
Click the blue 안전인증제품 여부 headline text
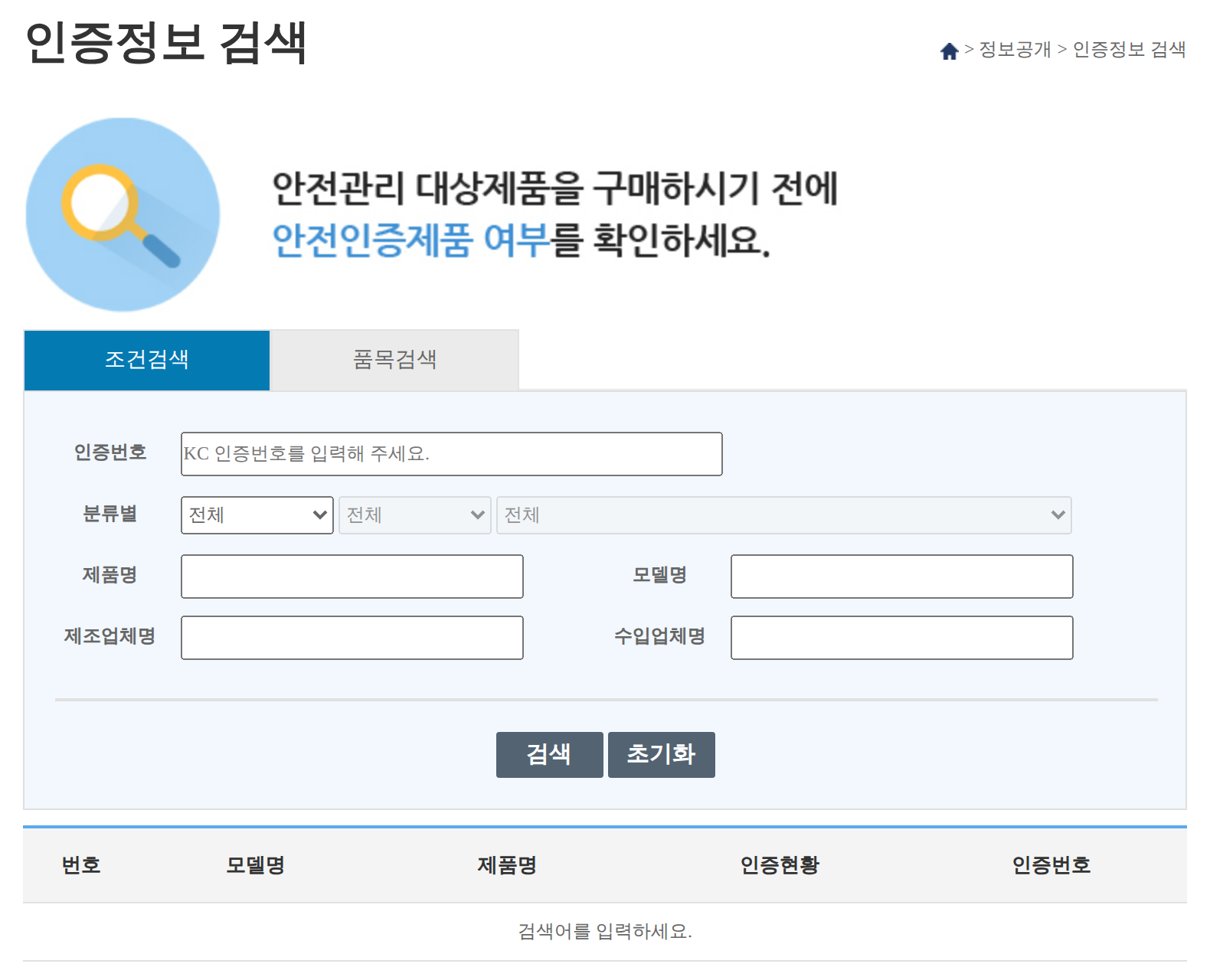pos(411,240)
